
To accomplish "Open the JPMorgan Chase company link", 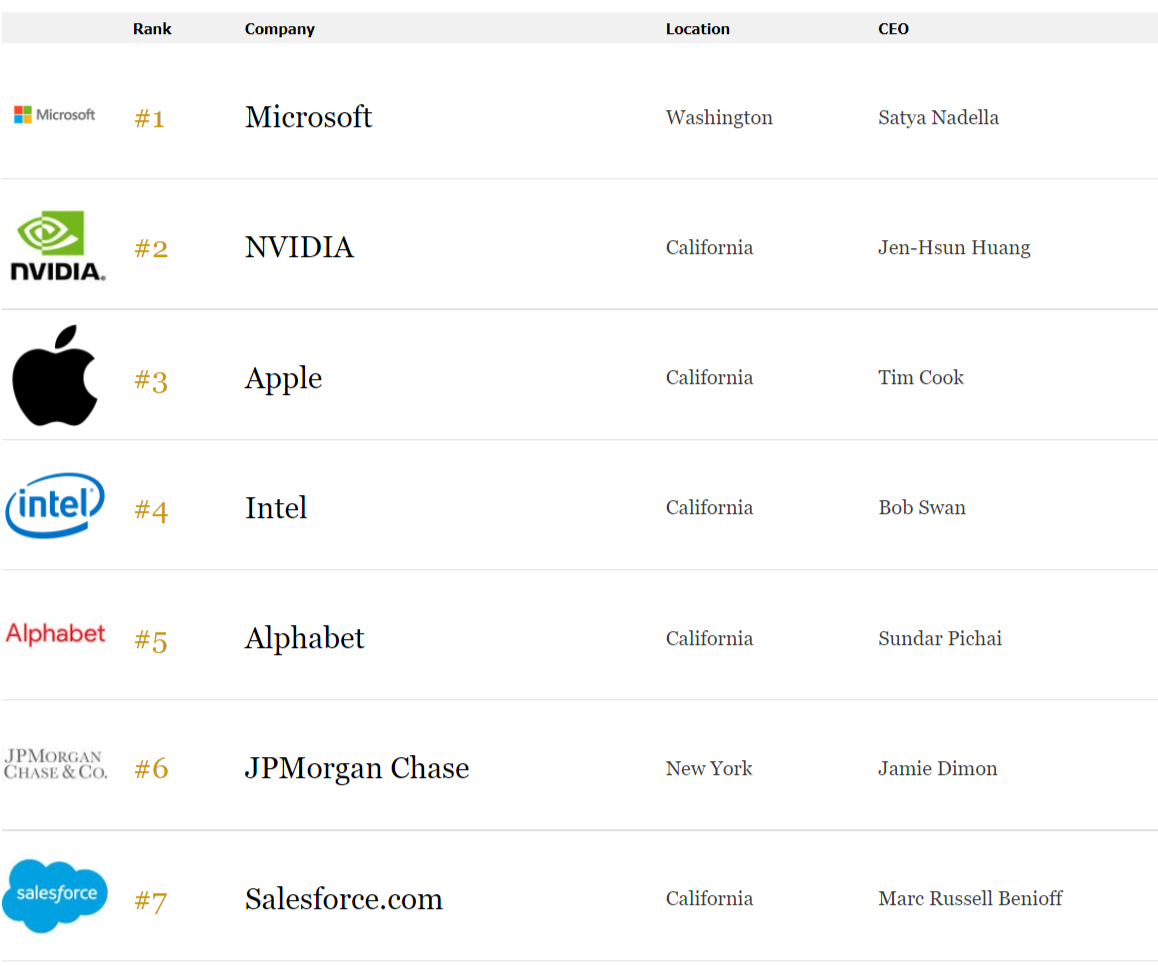I will click(x=357, y=769).
